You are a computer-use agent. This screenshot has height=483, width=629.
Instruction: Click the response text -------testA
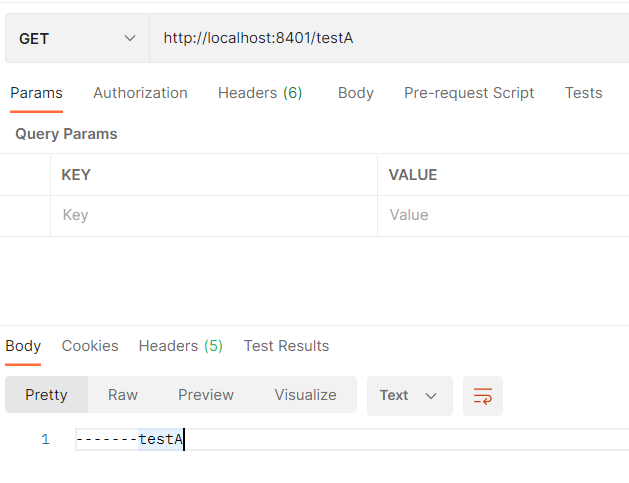(130, 440)
